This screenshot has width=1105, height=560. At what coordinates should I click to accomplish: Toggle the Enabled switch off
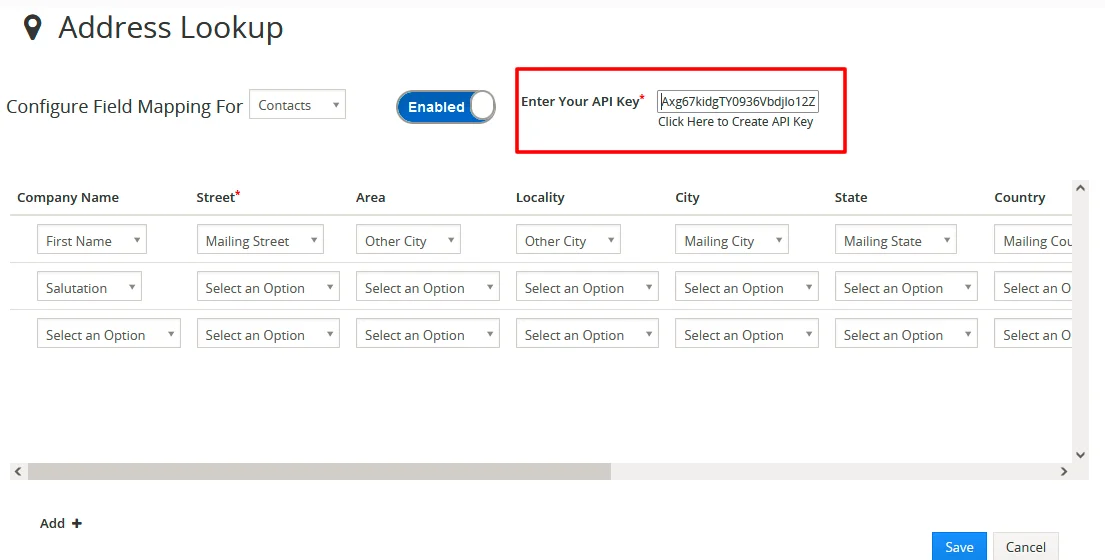(x=446, y=107)
